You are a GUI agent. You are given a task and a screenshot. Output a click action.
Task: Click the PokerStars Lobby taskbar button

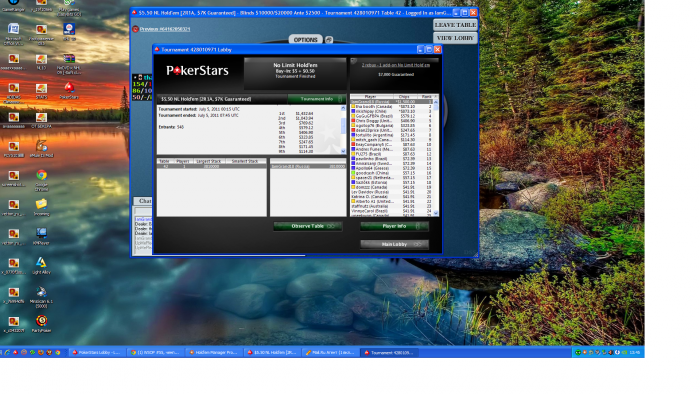(x=96, y=353)
